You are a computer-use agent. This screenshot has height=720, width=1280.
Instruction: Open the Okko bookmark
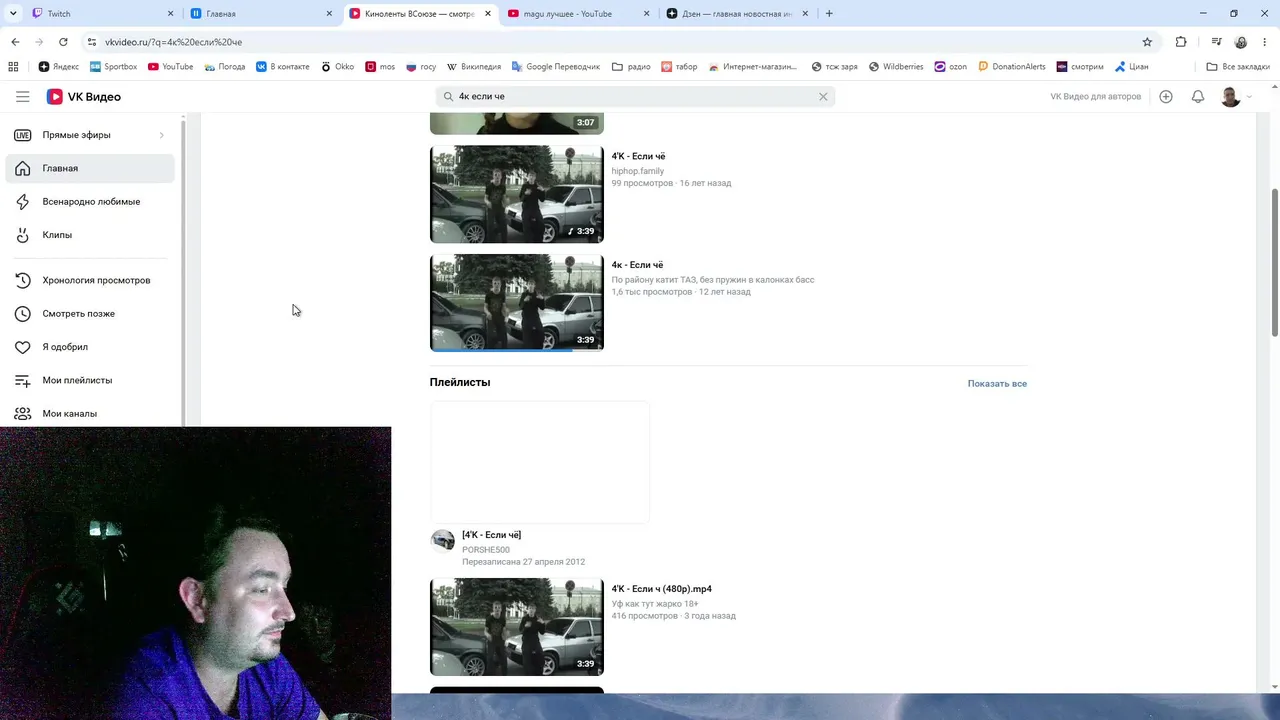click(x=337, y=67)
